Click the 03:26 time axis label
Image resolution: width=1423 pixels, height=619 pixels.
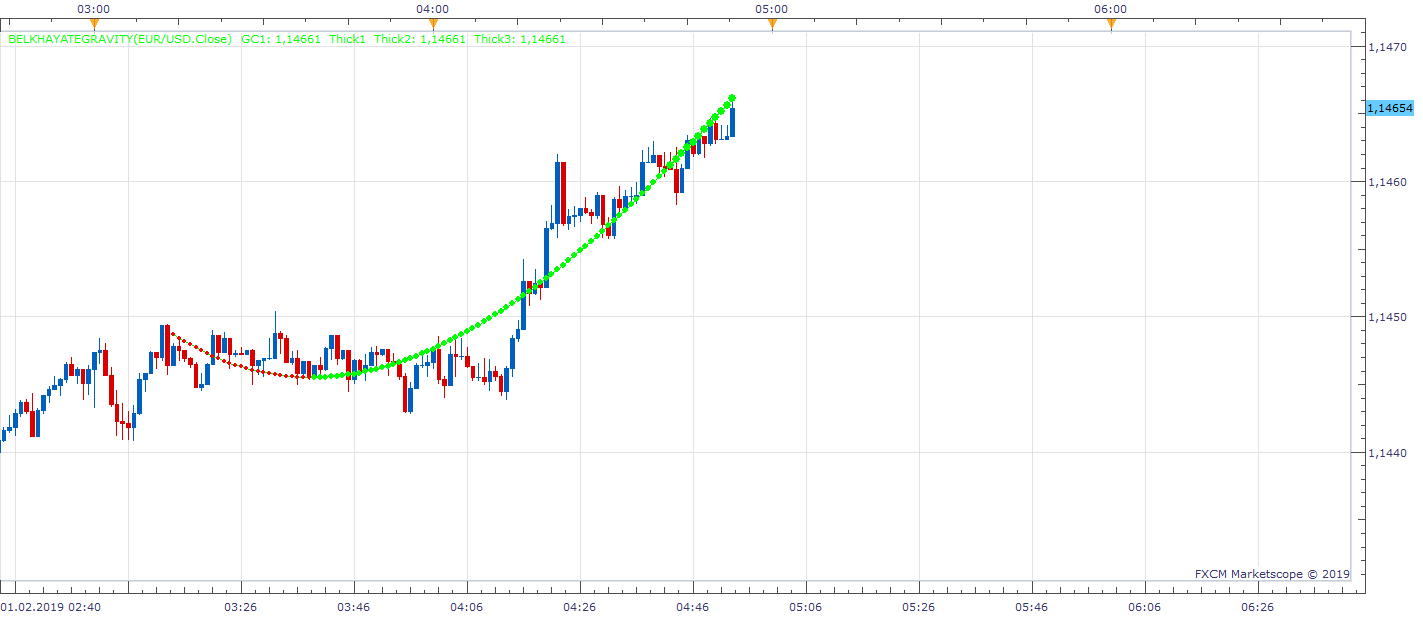(241, 606)
